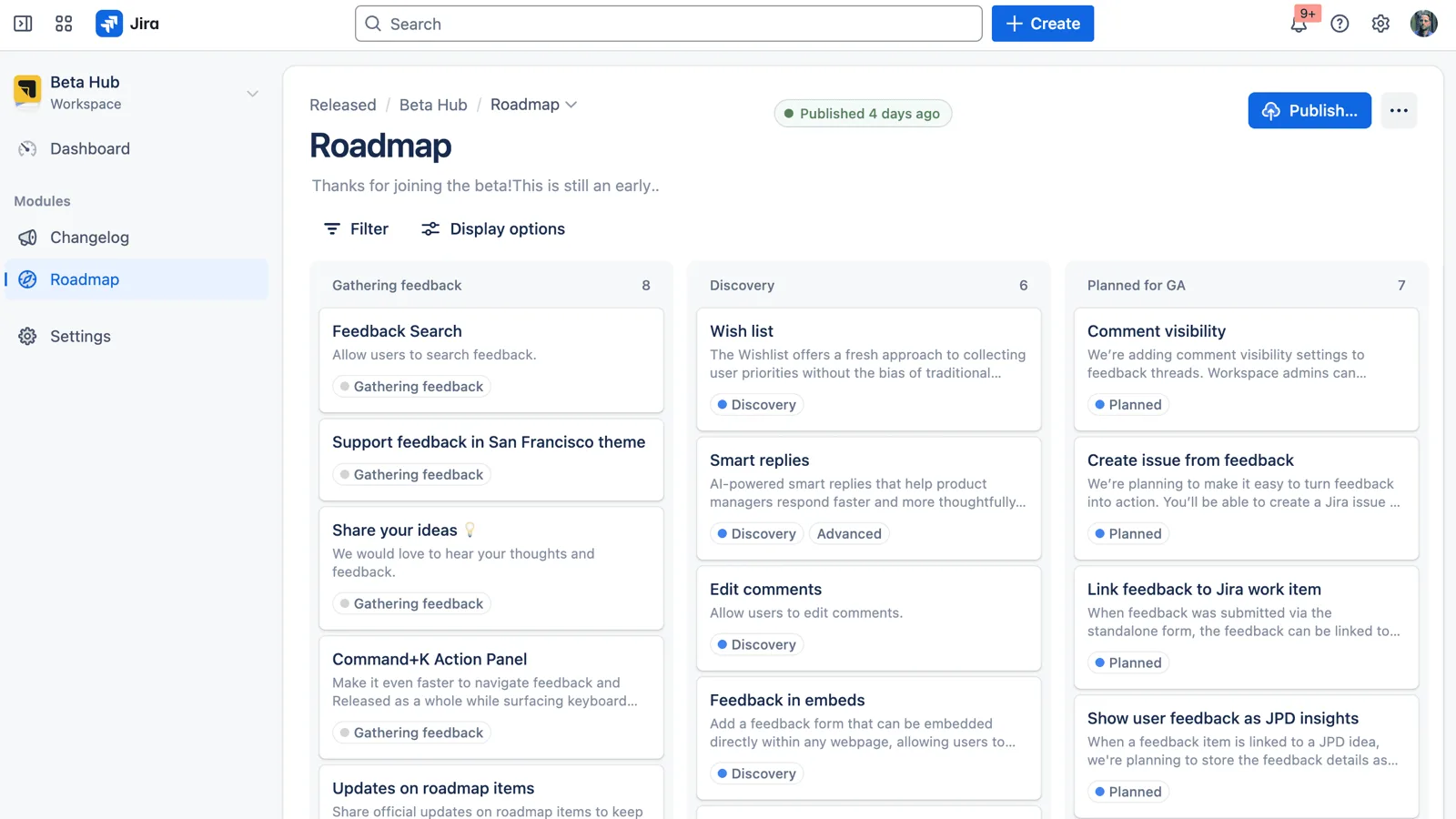Click the Planned tag on Comment visibility
This screenshot has width=1456, height=819.
tap(1128, 405)
